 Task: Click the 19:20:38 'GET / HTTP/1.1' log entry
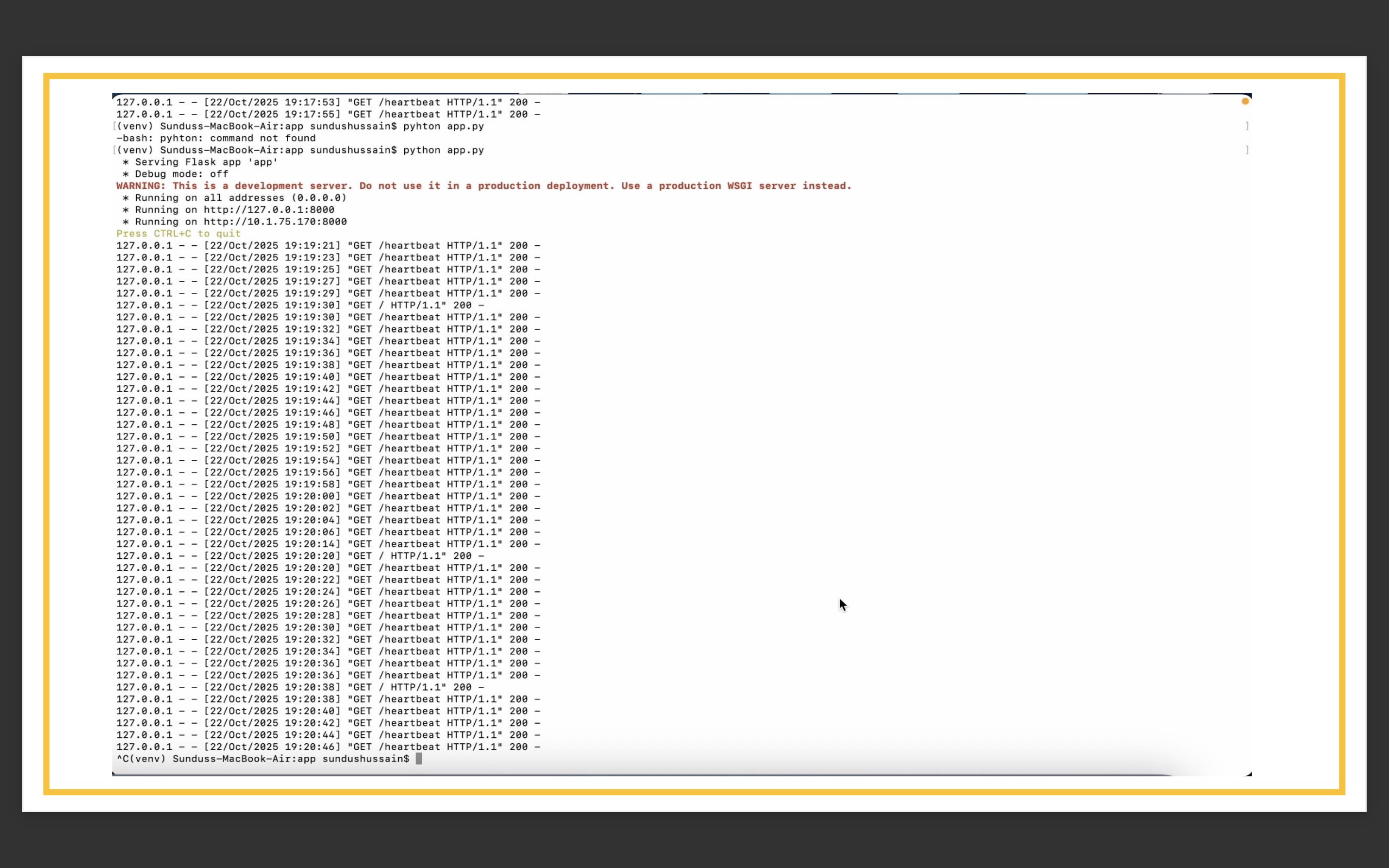pyautogui.click(x=300, y=687)
